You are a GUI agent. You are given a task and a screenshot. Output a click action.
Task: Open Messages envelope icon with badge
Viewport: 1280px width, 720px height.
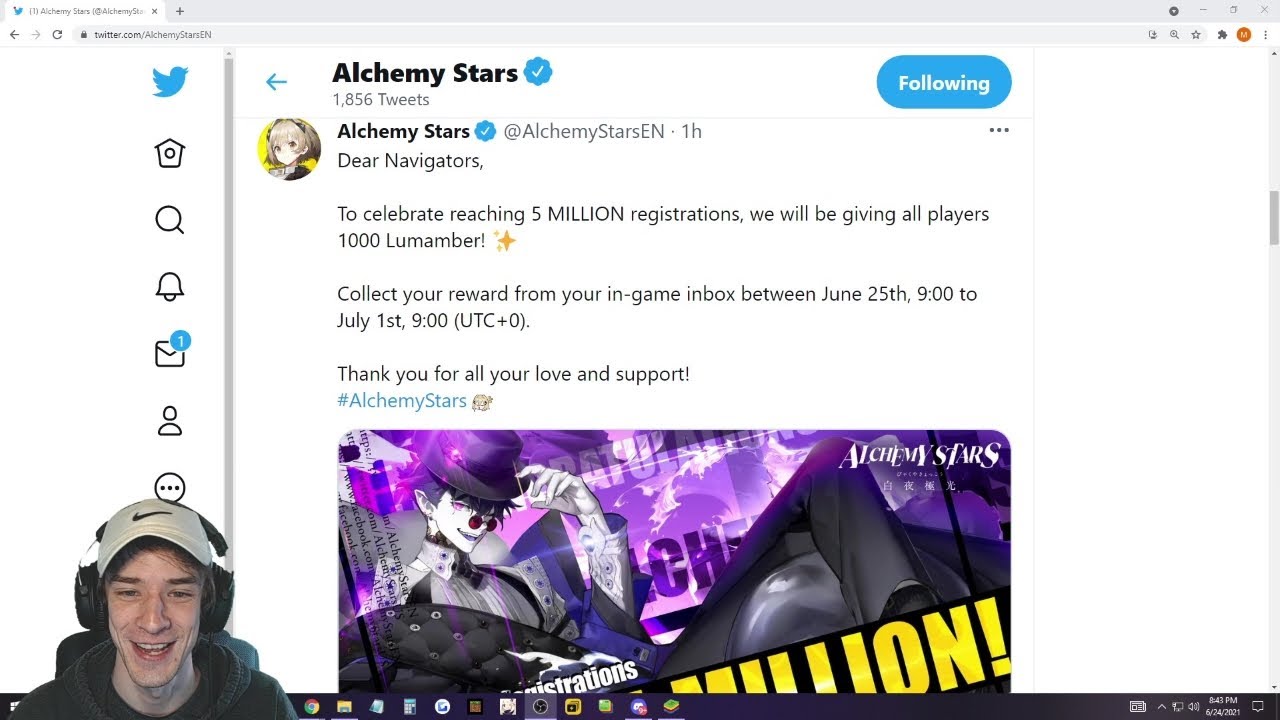click(x=171, y=351)
